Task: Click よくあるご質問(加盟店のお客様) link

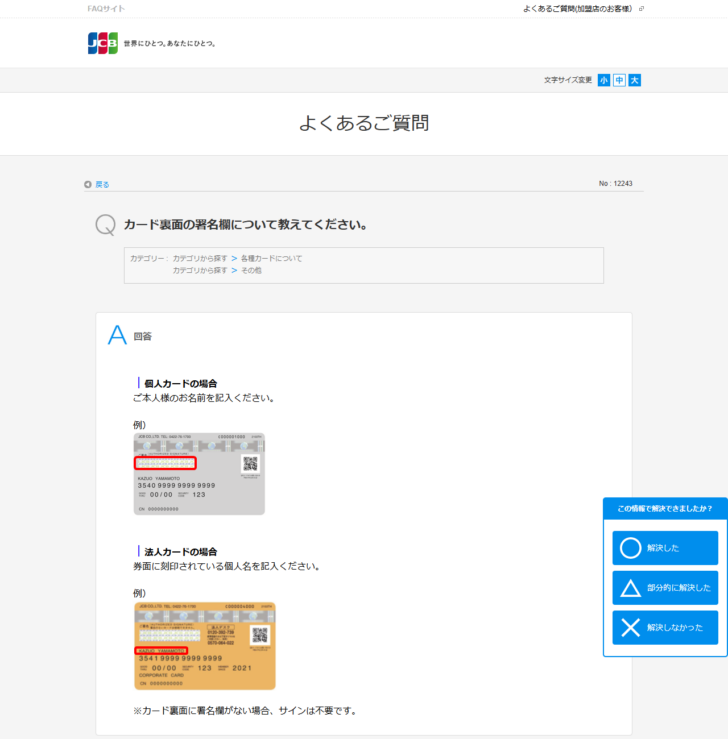Action: [x=577, y=8]
